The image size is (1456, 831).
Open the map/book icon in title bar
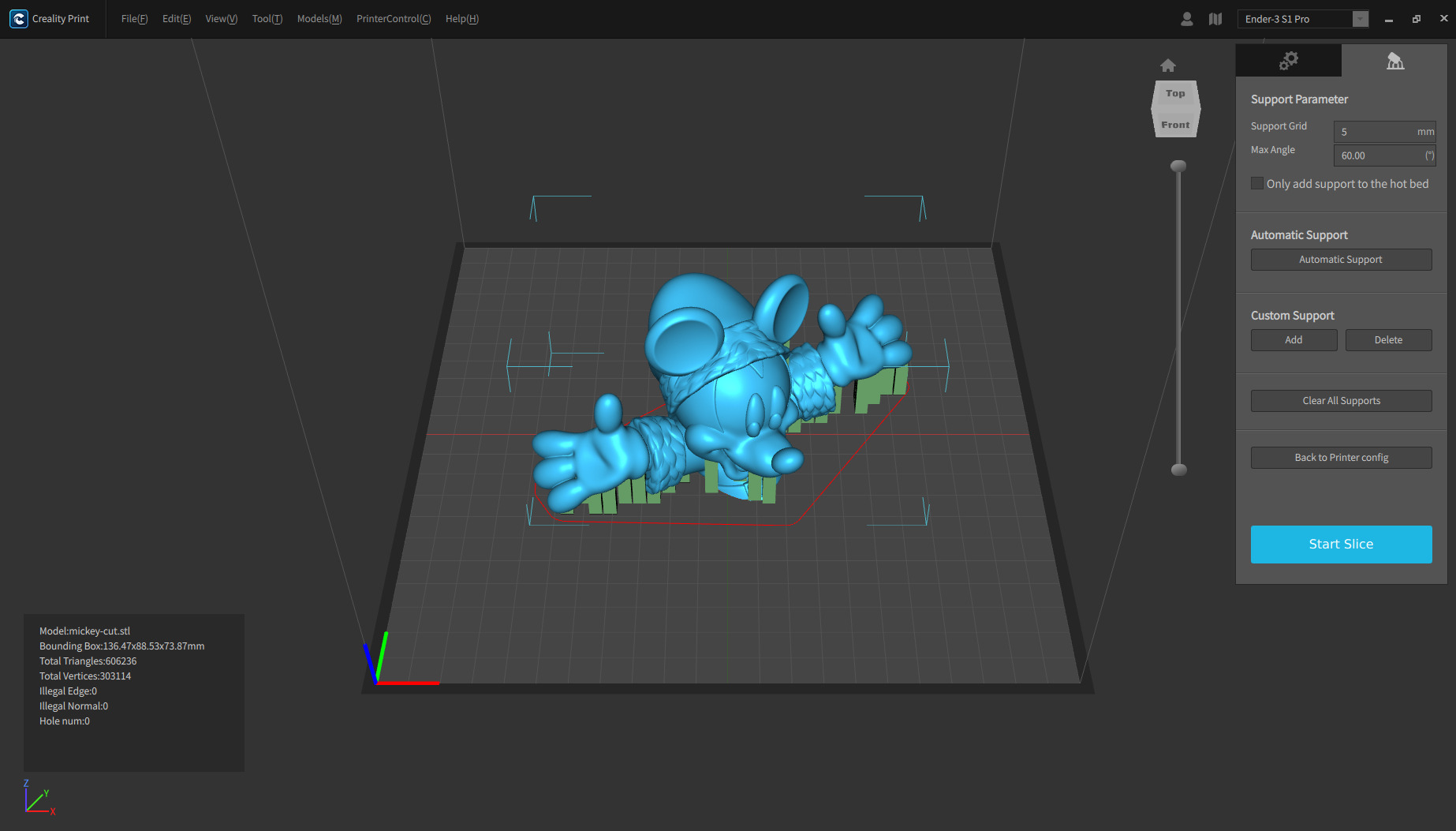point(1215,19)
